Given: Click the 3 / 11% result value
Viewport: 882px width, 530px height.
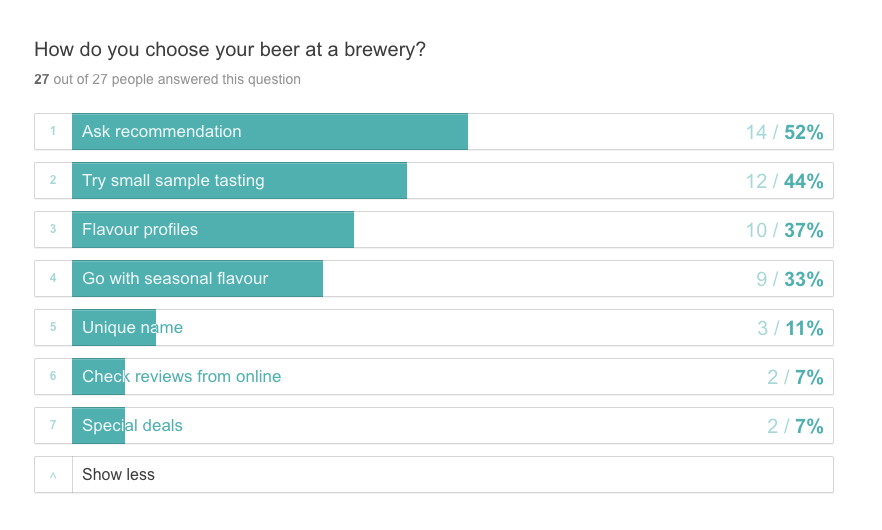Looking at the screenshot, I should tap(790, 328).
